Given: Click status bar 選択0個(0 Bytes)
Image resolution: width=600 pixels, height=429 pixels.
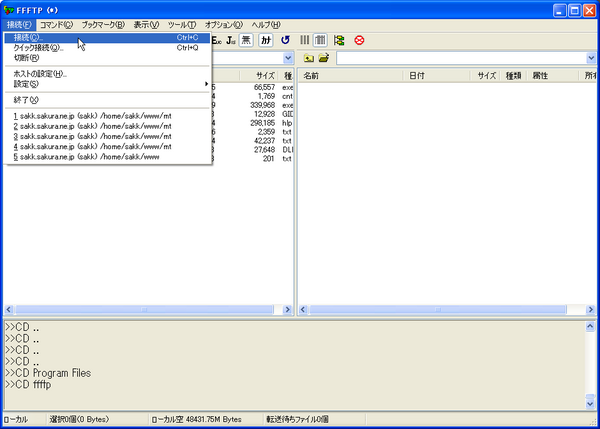Looking at the screenshot, I should click(79, 419).
